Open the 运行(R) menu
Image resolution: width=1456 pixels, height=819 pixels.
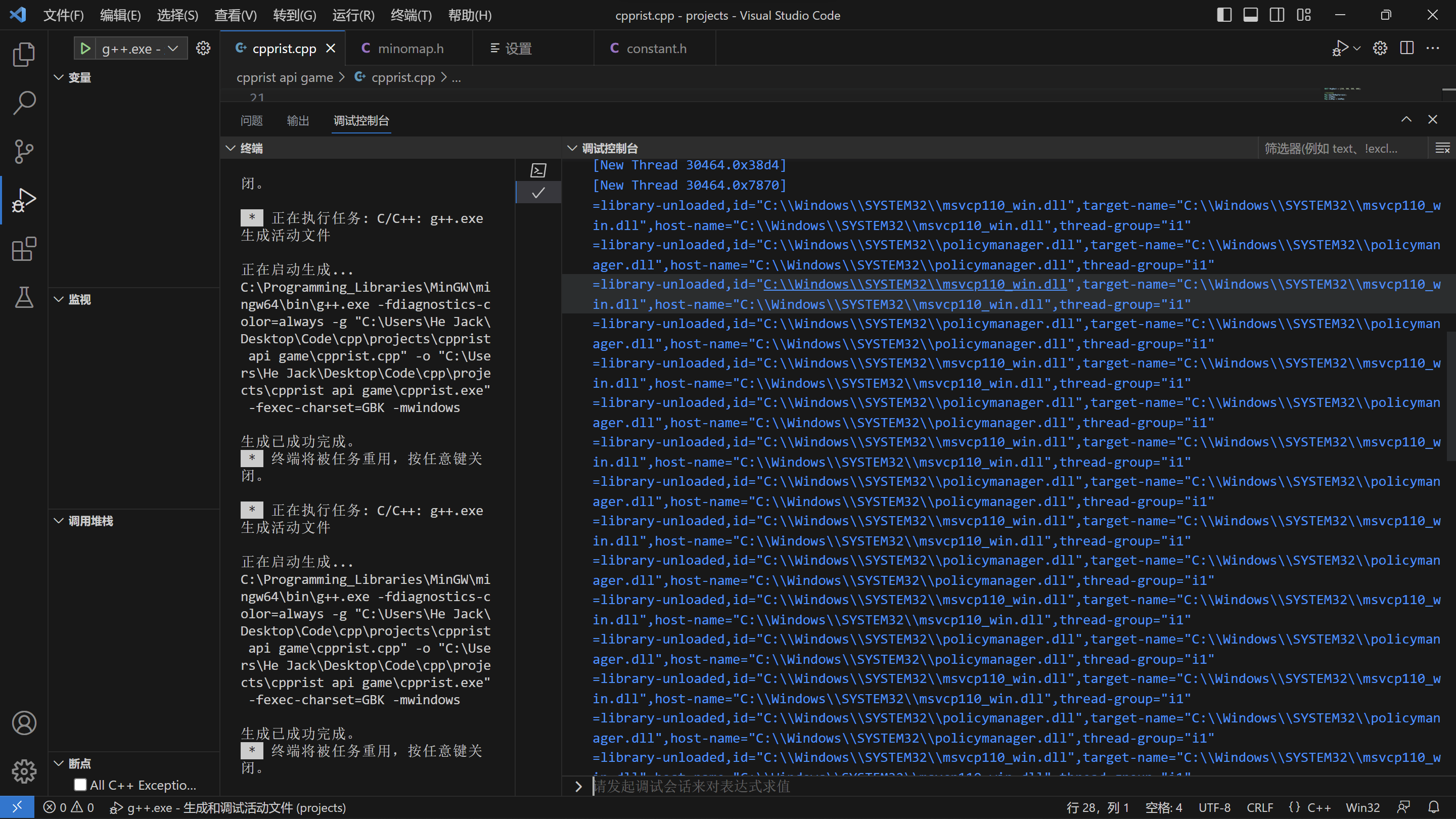click(353, 15)
